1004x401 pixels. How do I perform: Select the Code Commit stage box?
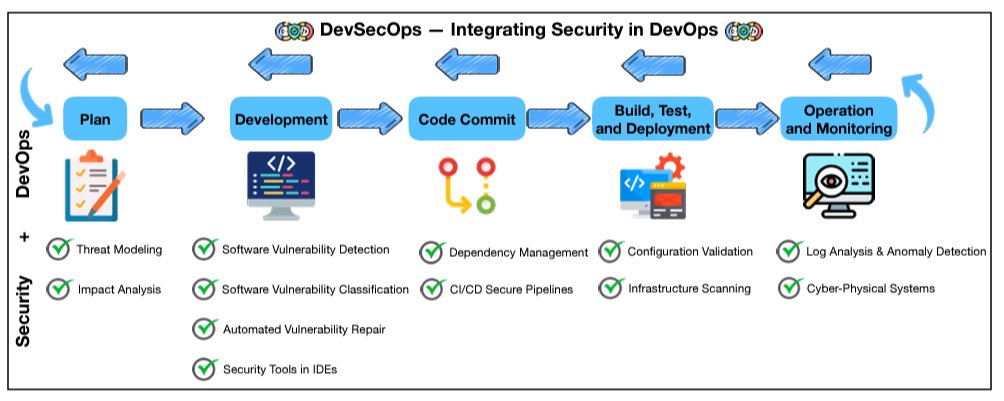click(467, 119)
